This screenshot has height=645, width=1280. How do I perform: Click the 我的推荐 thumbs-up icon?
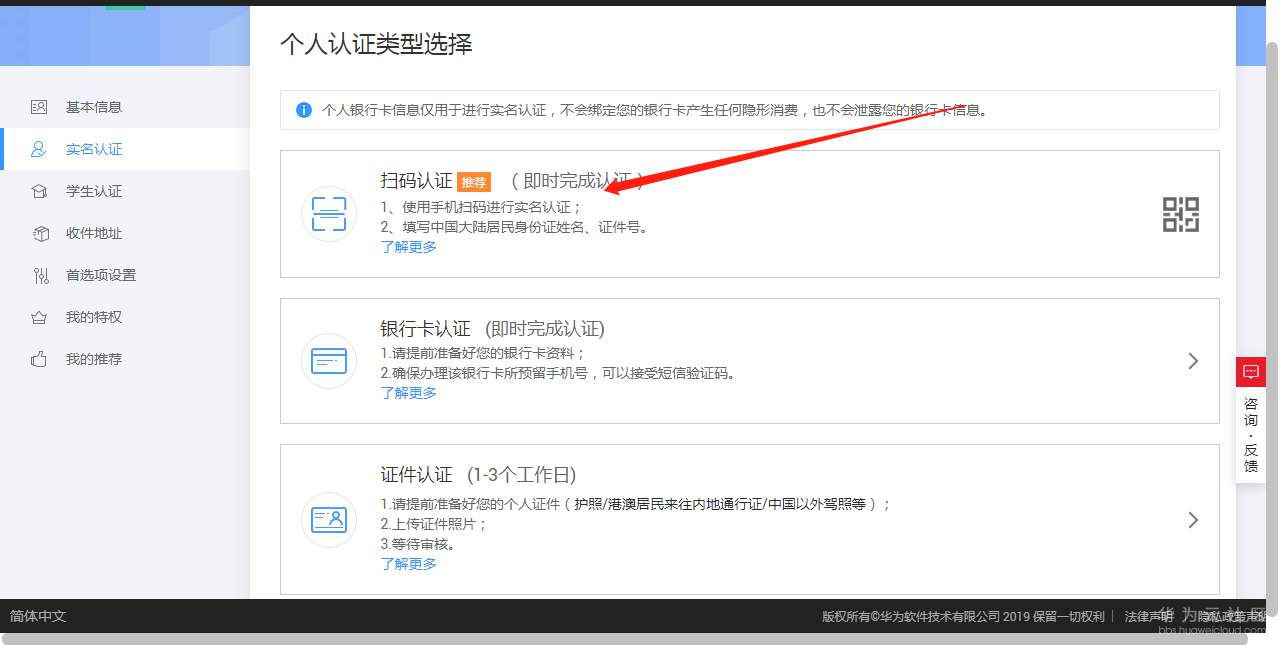(40, 359)
